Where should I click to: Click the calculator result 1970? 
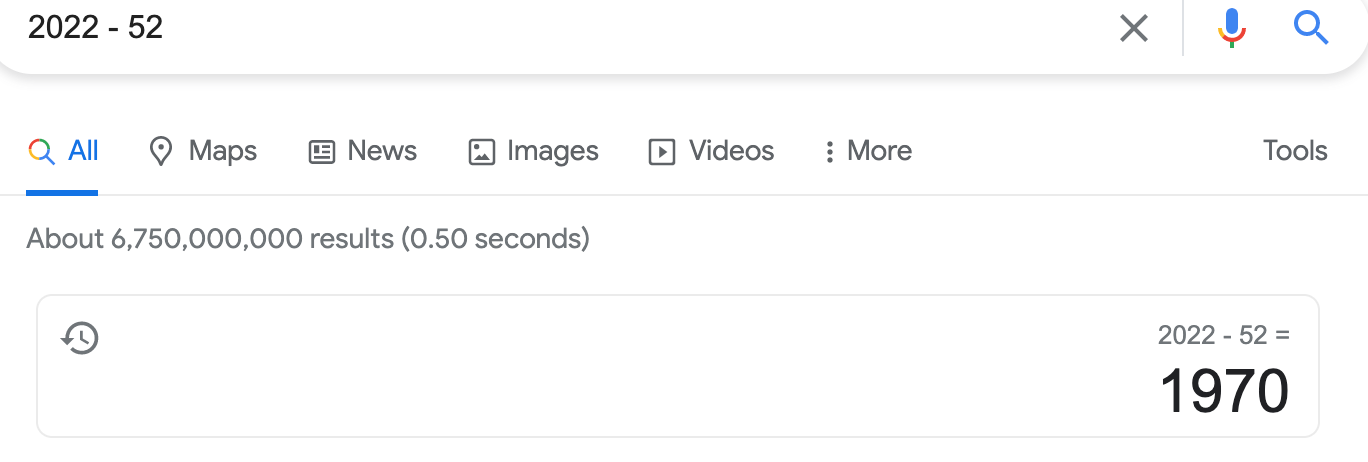(1224, 391)
